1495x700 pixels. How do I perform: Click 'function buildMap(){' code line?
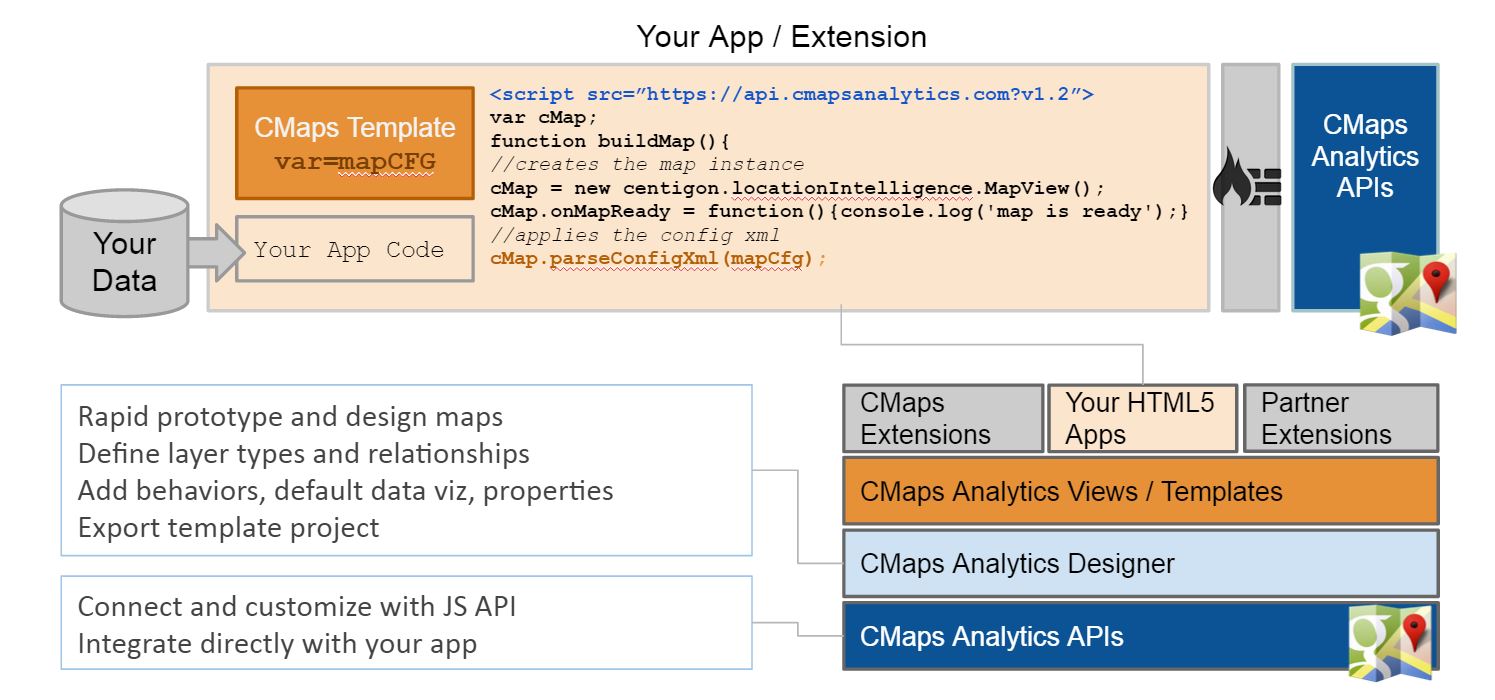click(x=610, y=141)
